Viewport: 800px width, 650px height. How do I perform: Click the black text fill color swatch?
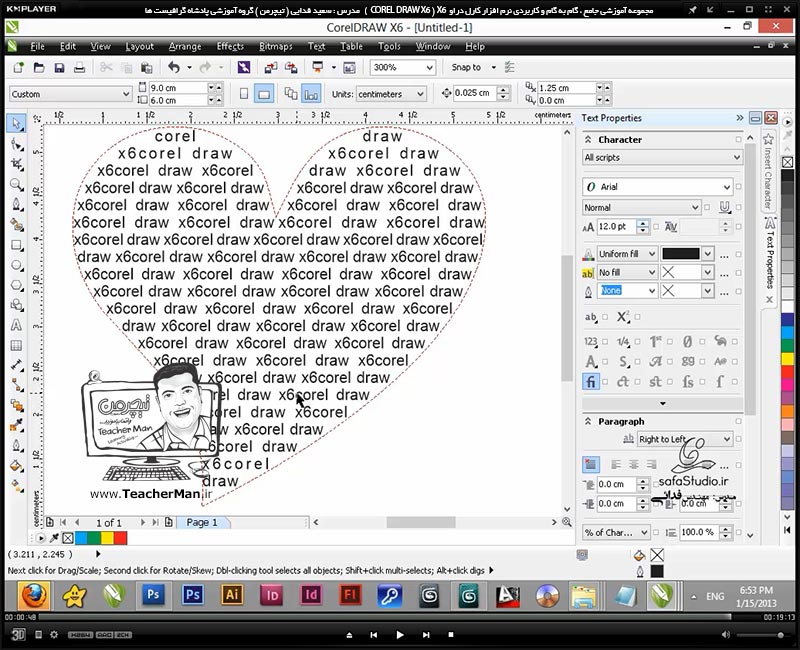coord(681,254)
